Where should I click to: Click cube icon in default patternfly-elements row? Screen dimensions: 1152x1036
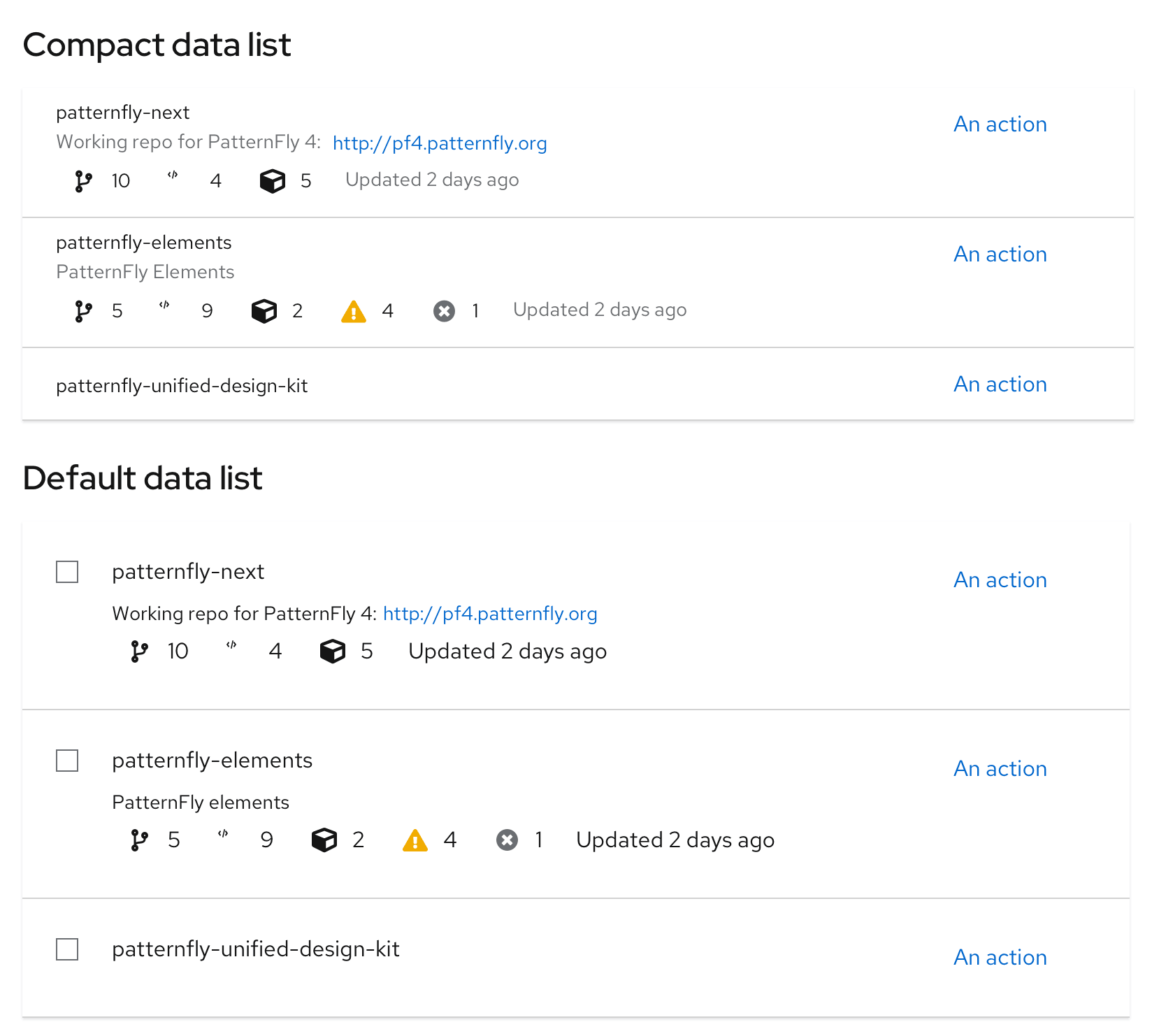pos(324,840)
